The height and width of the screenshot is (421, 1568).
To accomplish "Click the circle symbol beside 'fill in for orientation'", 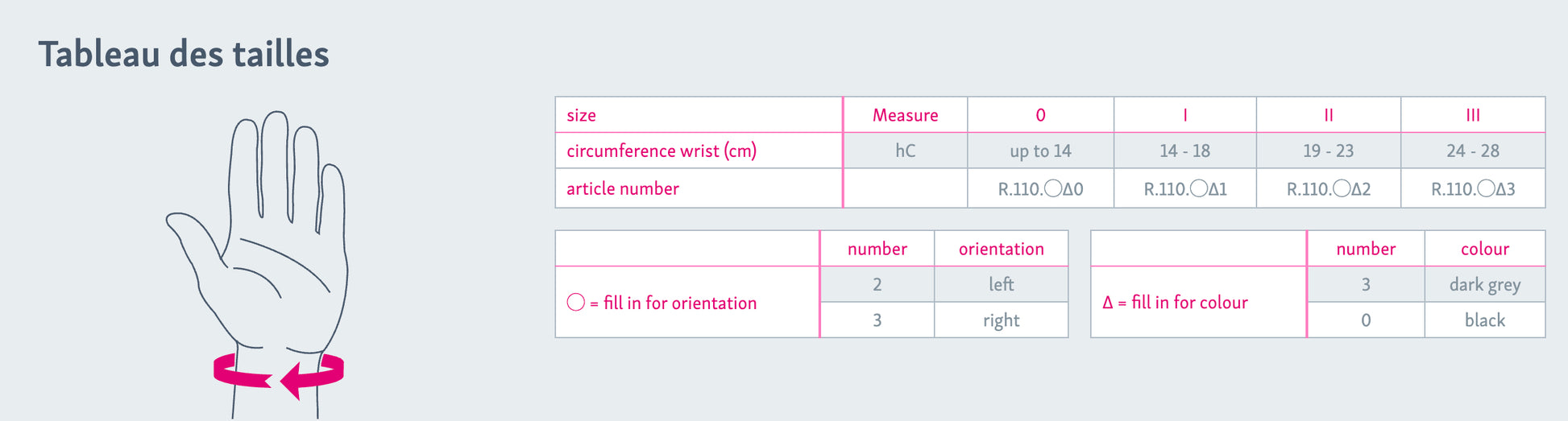I will click(575, 303).
